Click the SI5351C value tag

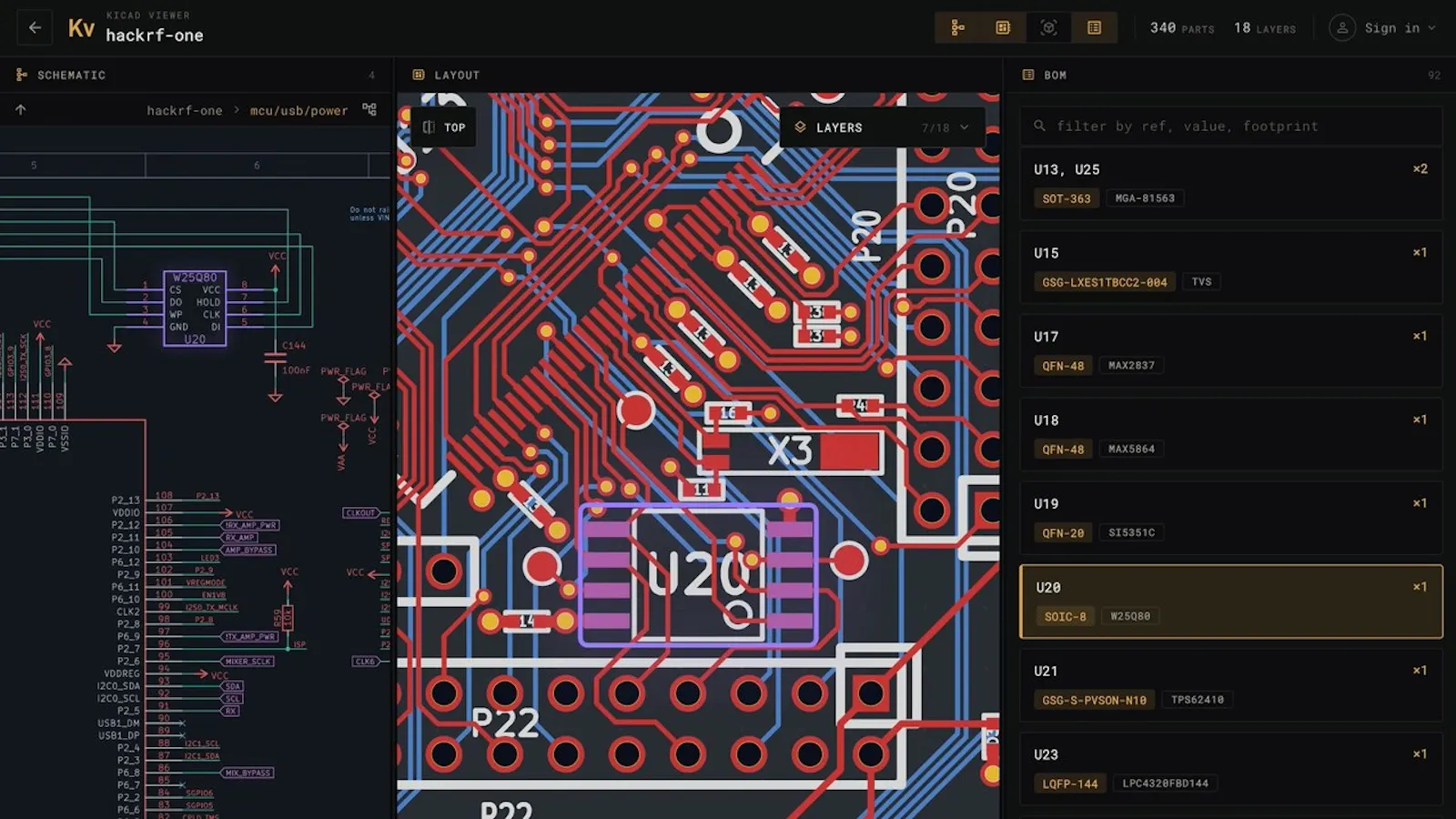(x=1131, y=533)
